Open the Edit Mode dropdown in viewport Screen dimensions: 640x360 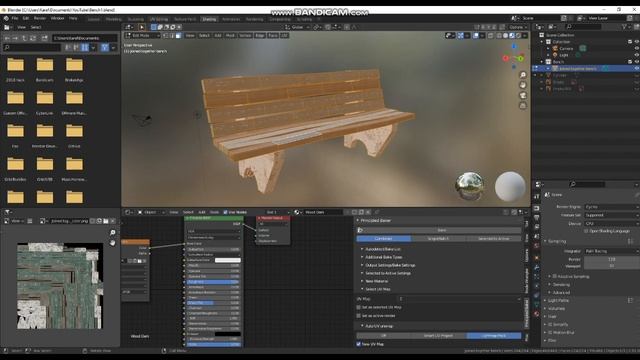pyautogui.click(x=143, y=36)
